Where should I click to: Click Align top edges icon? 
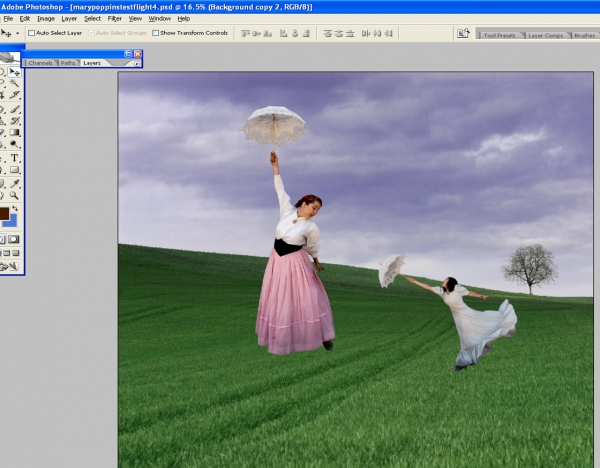pyautogui.click(x=245, y=34)
